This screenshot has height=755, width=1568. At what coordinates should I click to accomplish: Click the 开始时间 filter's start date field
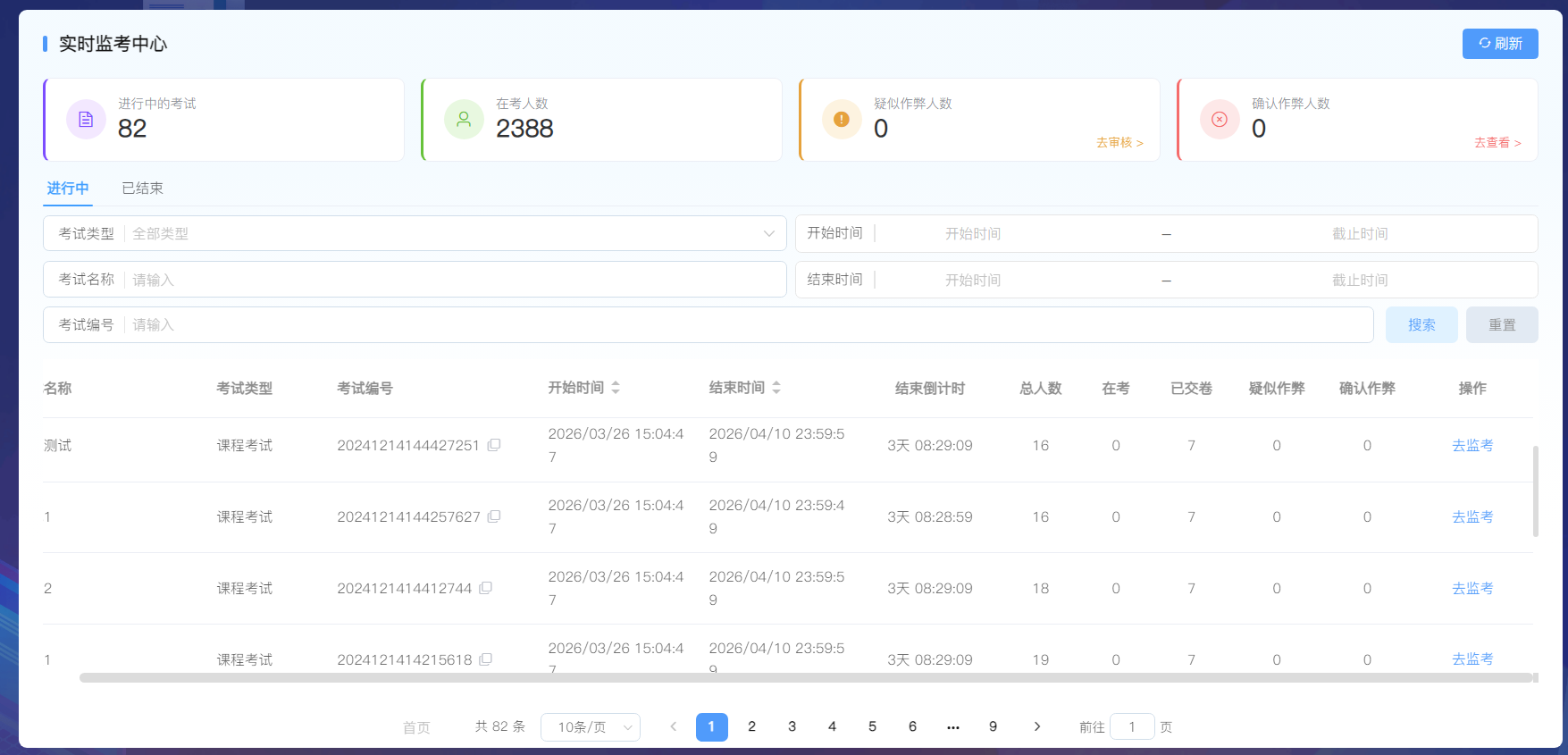pyautogui.click(x=973, y=234)
